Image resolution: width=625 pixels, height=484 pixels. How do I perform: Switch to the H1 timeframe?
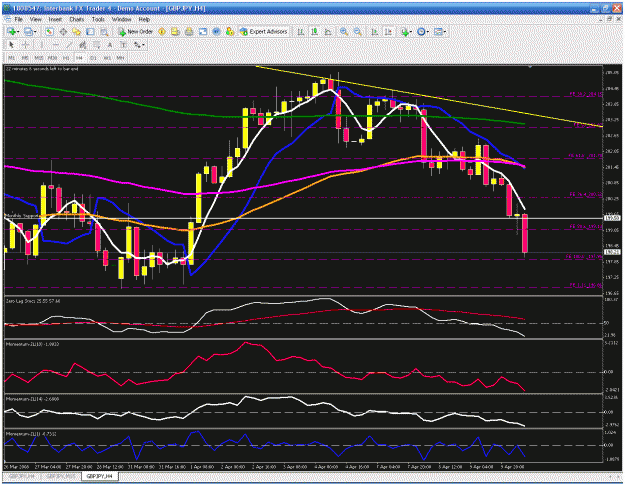click(x=66, y=58)
